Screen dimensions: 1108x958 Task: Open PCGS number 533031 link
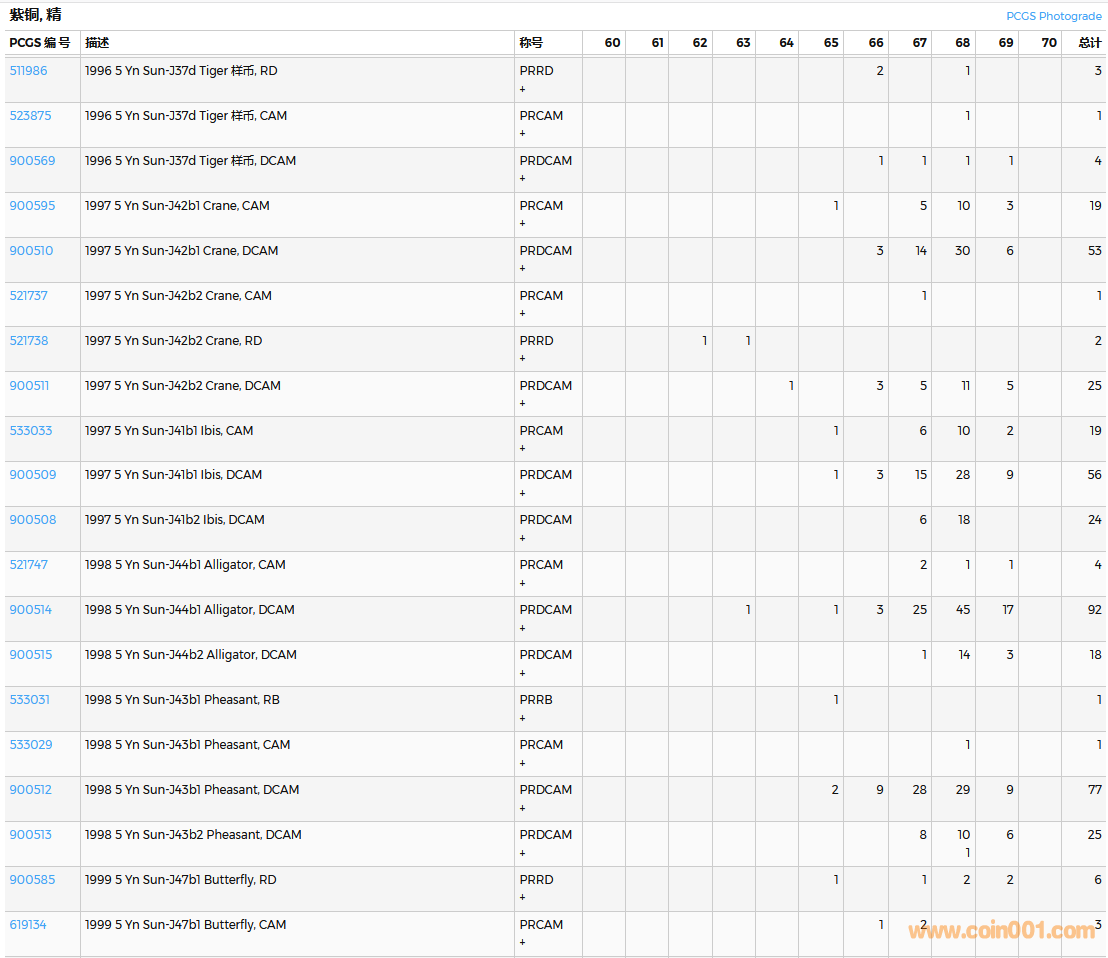pos(29,700)
